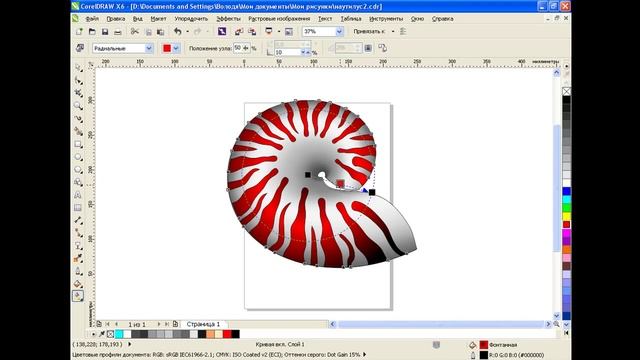Undo the last action with the arrow icon
Screen dimensions: 640x360
[x=178, y=31]
